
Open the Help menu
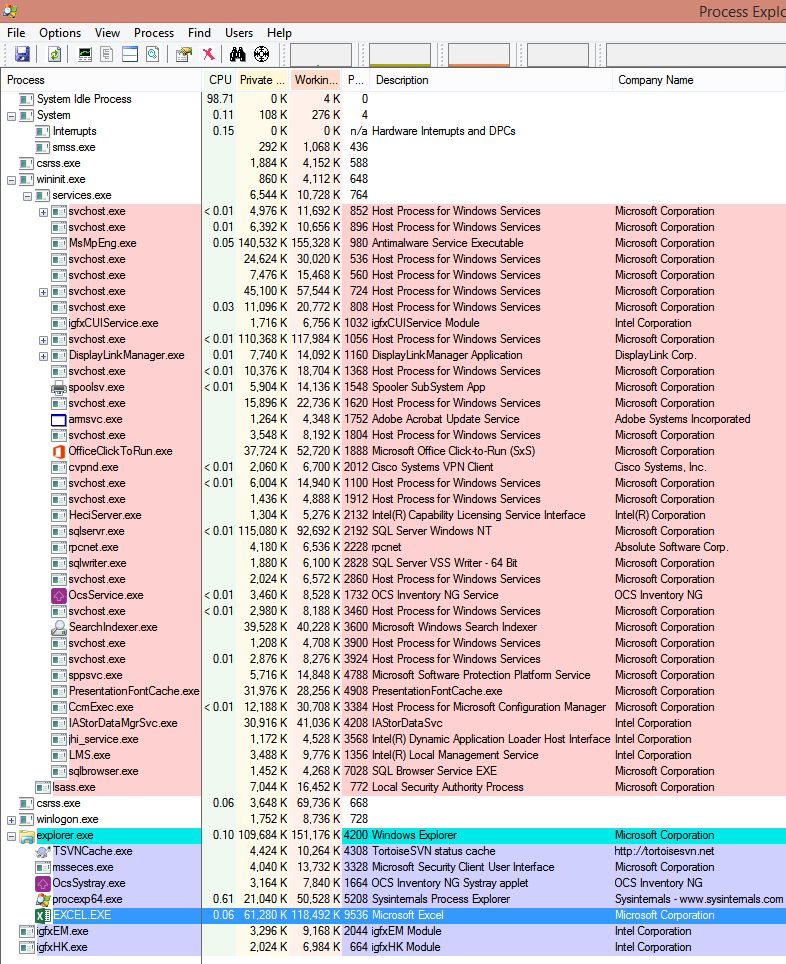point(279,33)
